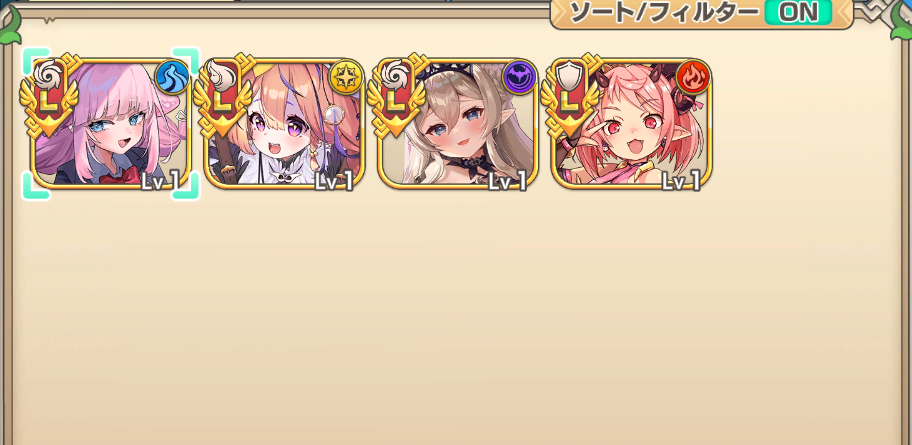Click the wing class icon on orange-haired character

221,75
